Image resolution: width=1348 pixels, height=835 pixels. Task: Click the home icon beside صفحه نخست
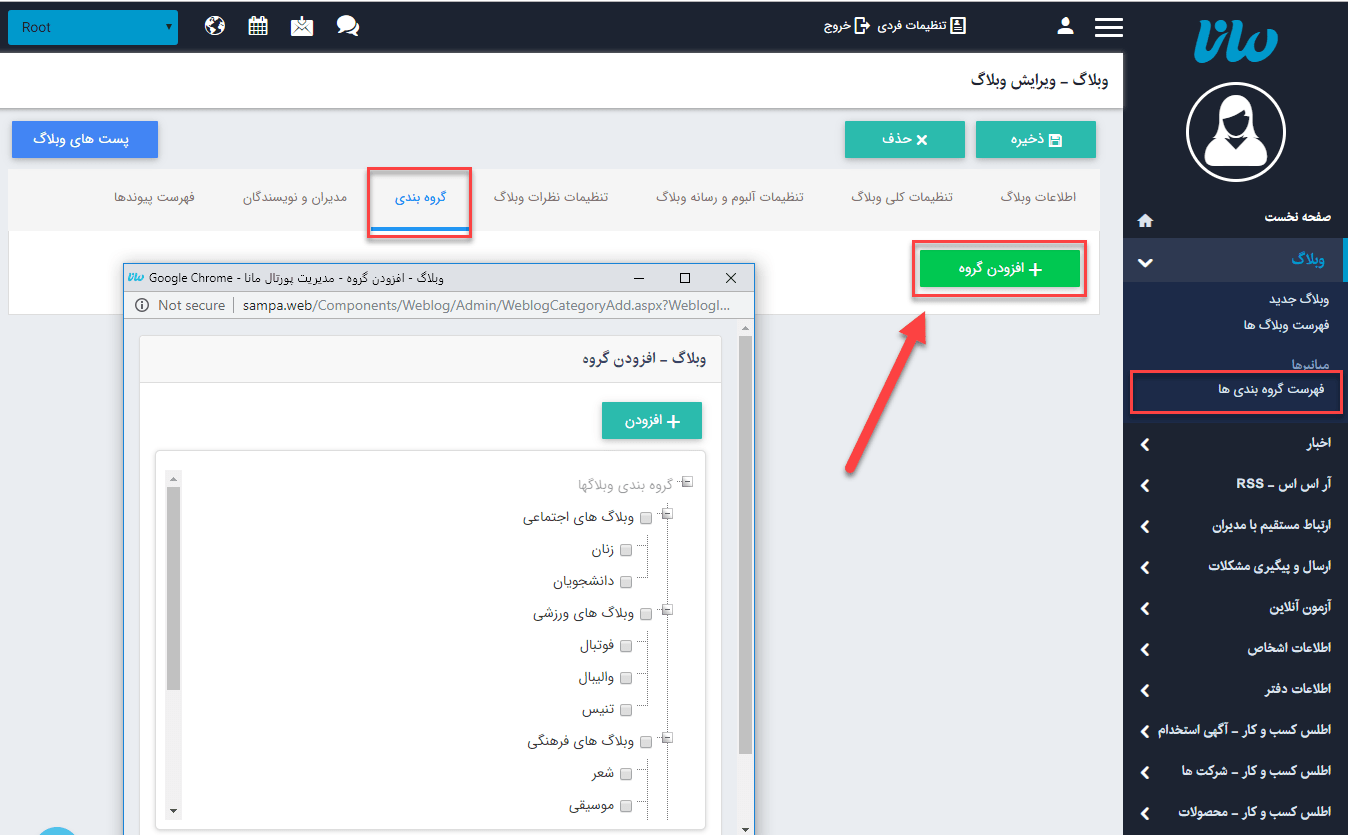pos(1146,220)
